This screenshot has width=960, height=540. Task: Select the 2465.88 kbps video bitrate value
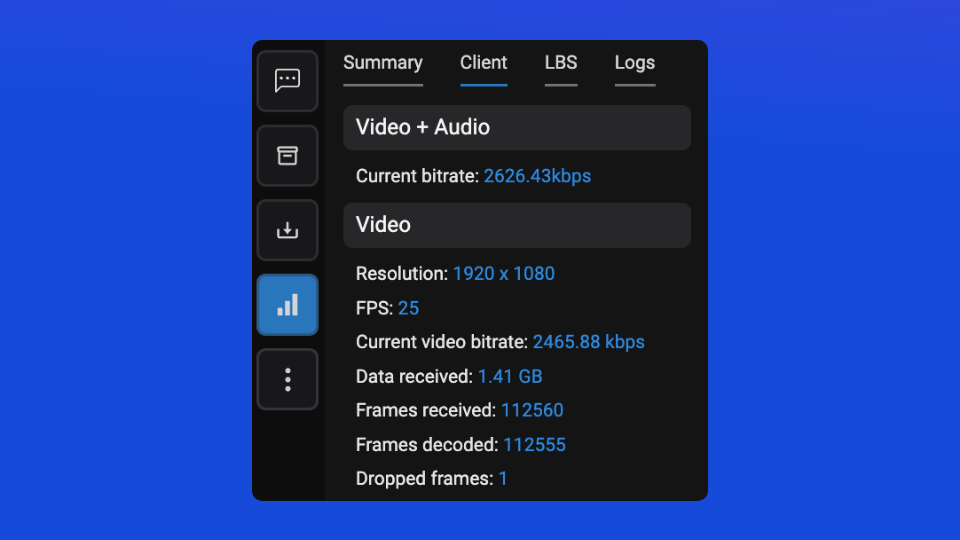coord(588,342)
